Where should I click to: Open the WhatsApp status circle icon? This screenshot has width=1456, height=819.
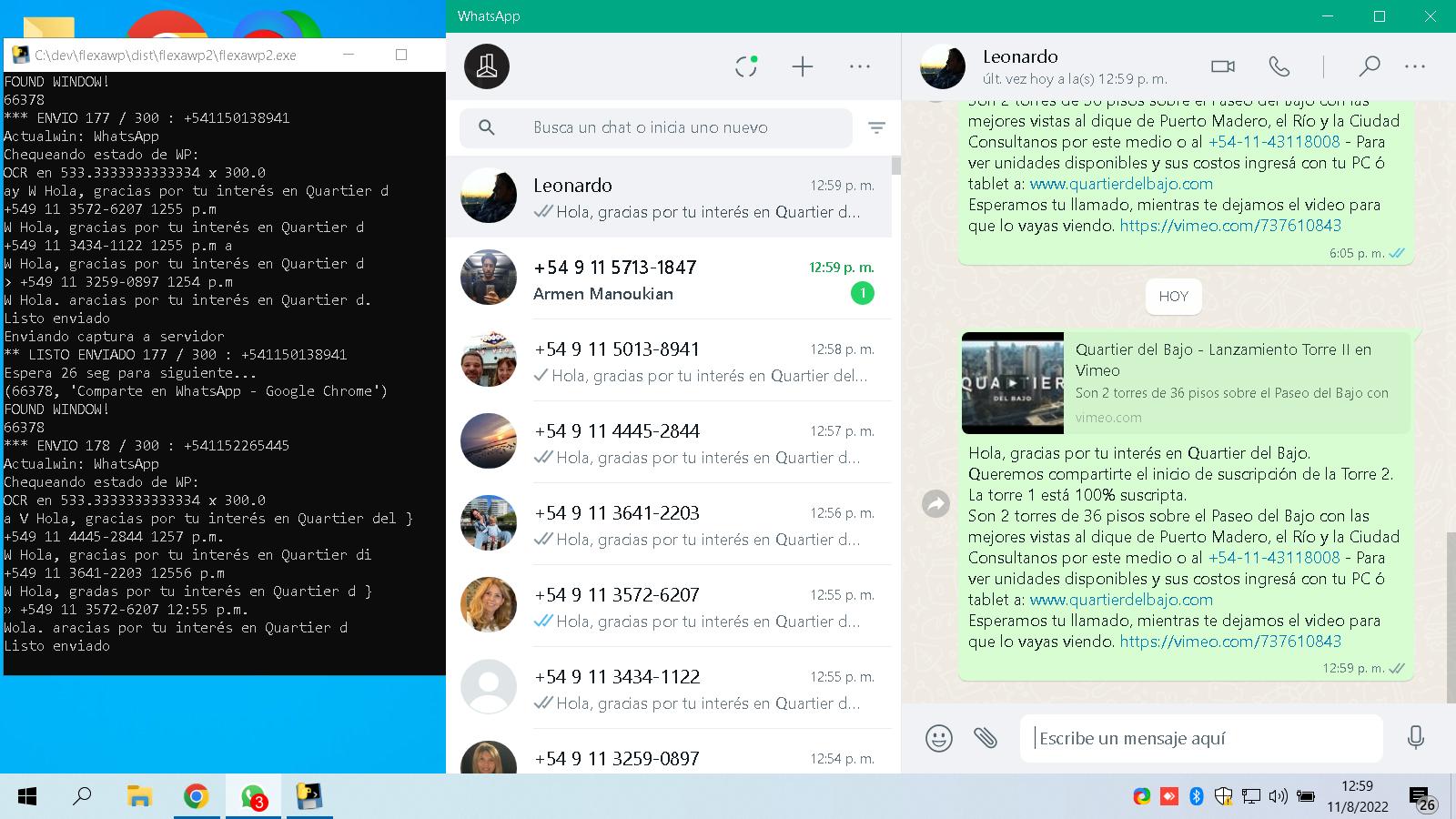(x=746, y=66)
